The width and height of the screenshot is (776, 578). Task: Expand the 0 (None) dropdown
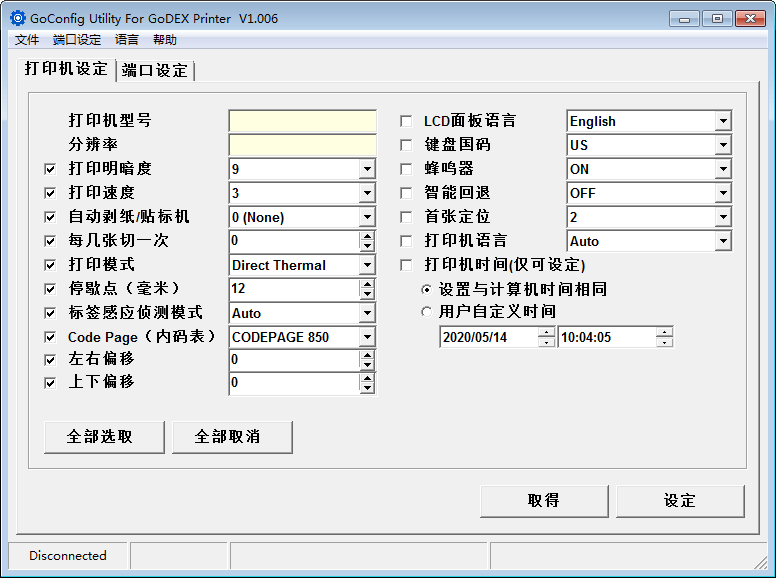(x=367, y=217)
